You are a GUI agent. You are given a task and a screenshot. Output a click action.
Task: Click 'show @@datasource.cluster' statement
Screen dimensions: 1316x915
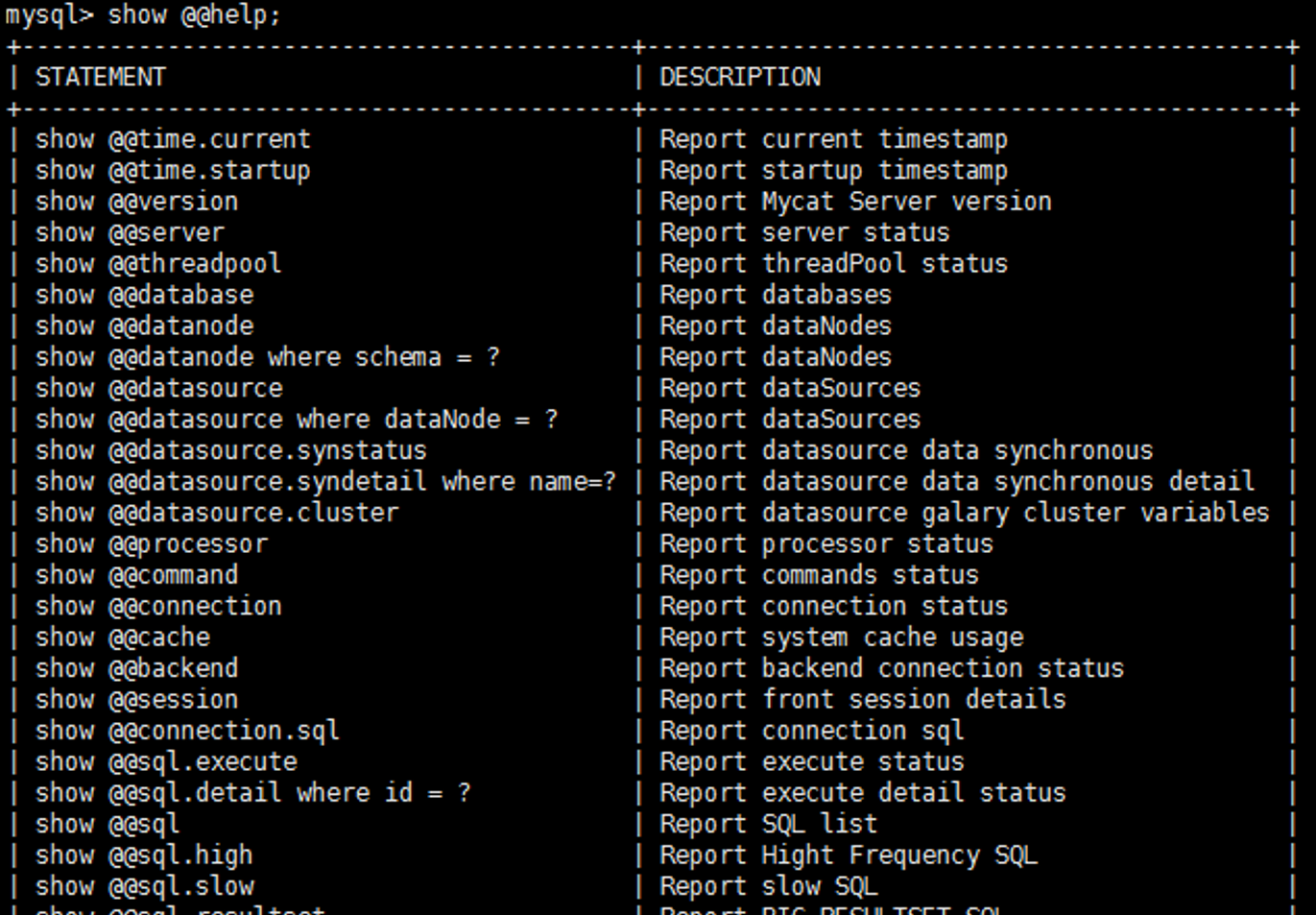pos(216,514)
